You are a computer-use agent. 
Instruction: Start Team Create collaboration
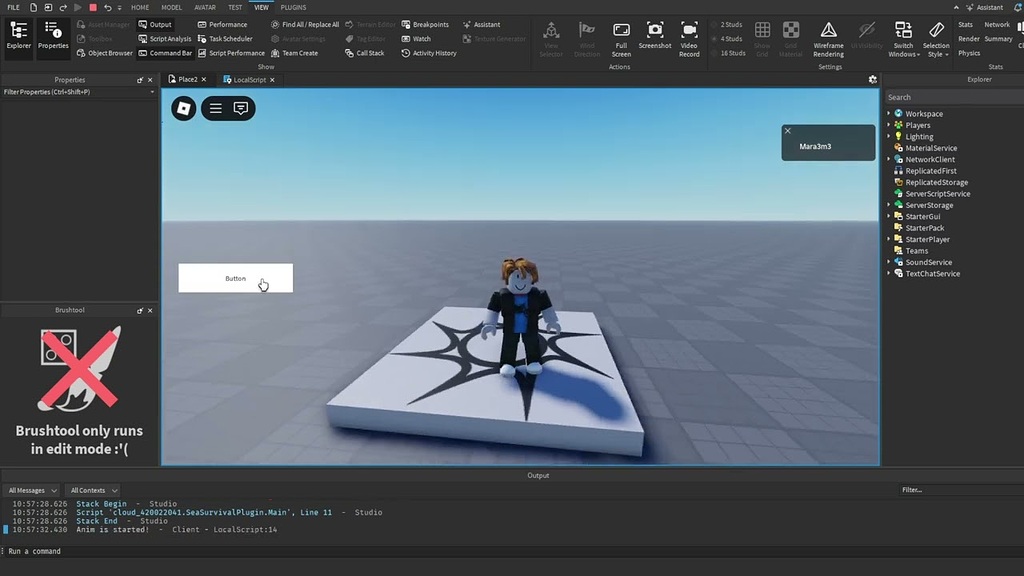tap(295, 53)
